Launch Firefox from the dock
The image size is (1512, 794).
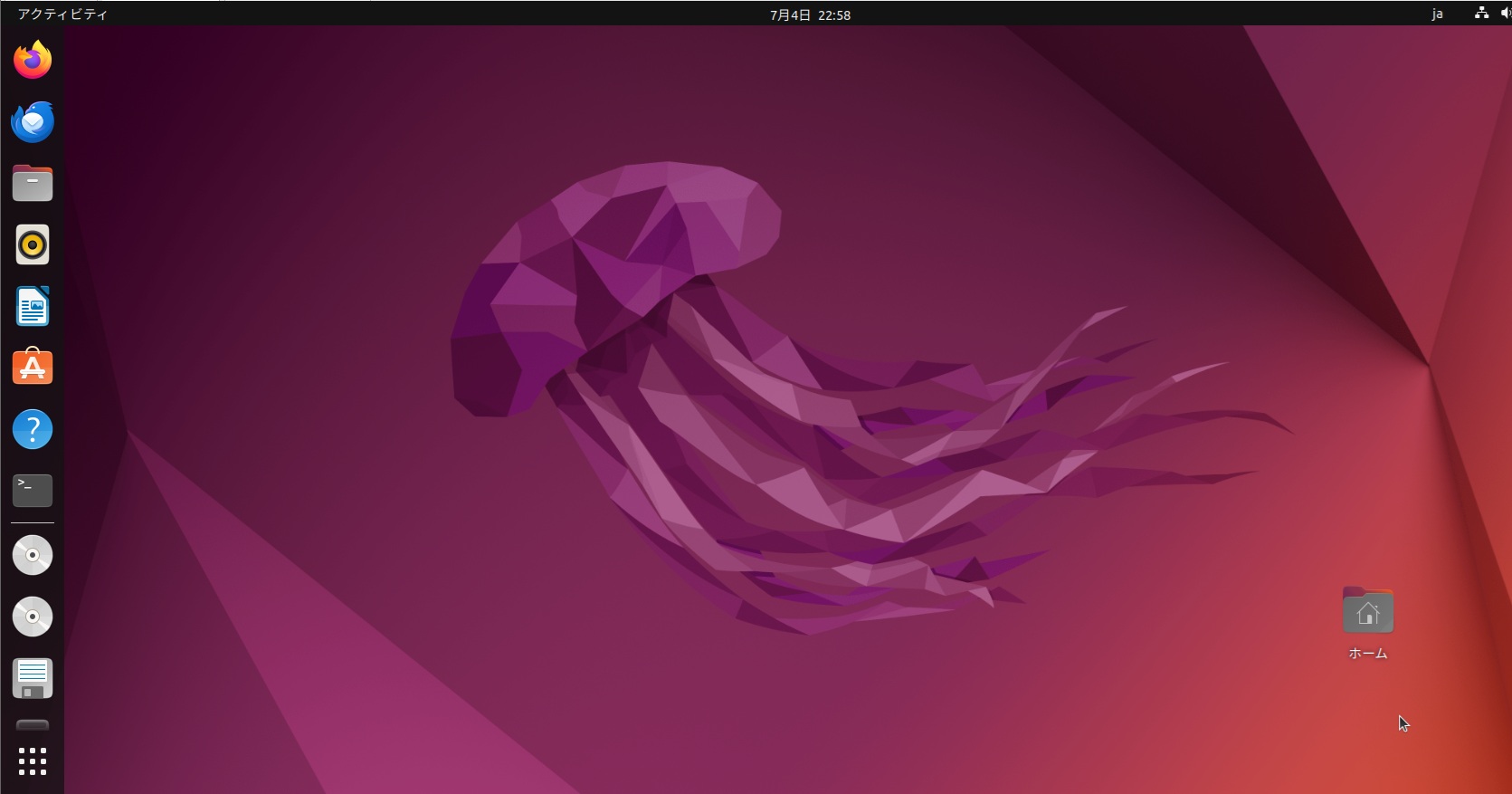33,60
